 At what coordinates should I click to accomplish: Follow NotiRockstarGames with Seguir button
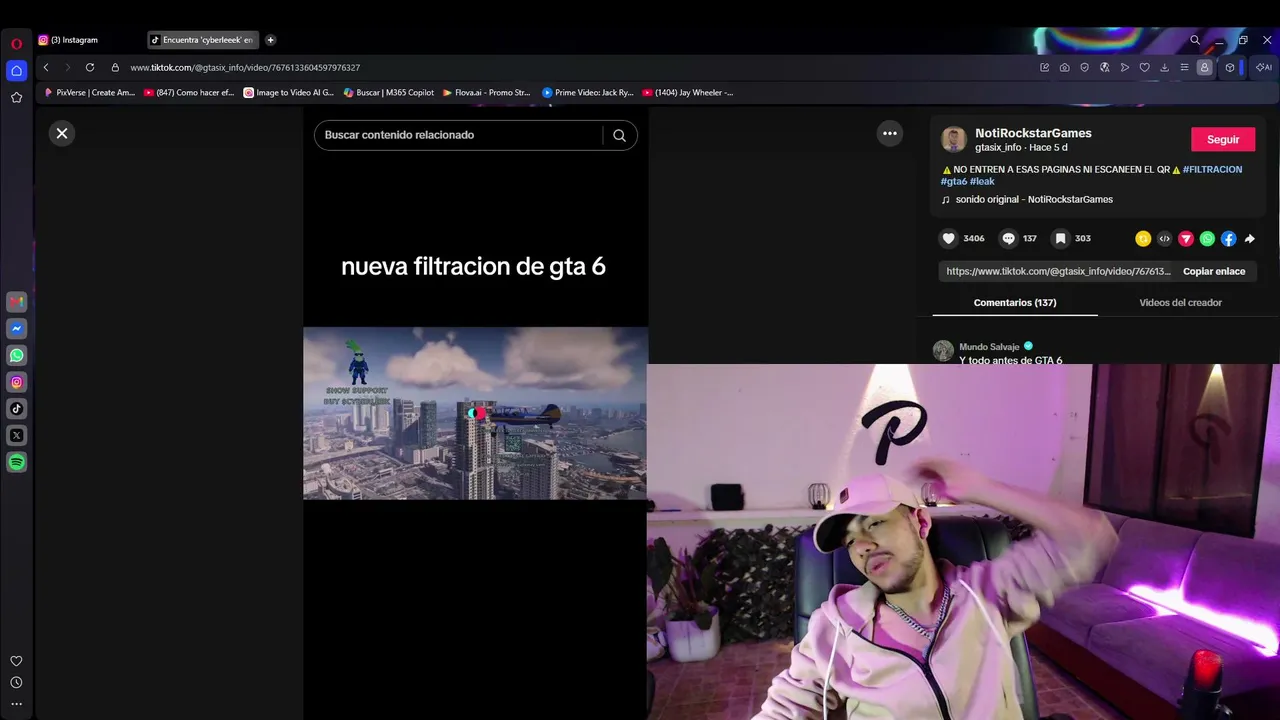pyautogui.click(x=1223, y=140)
